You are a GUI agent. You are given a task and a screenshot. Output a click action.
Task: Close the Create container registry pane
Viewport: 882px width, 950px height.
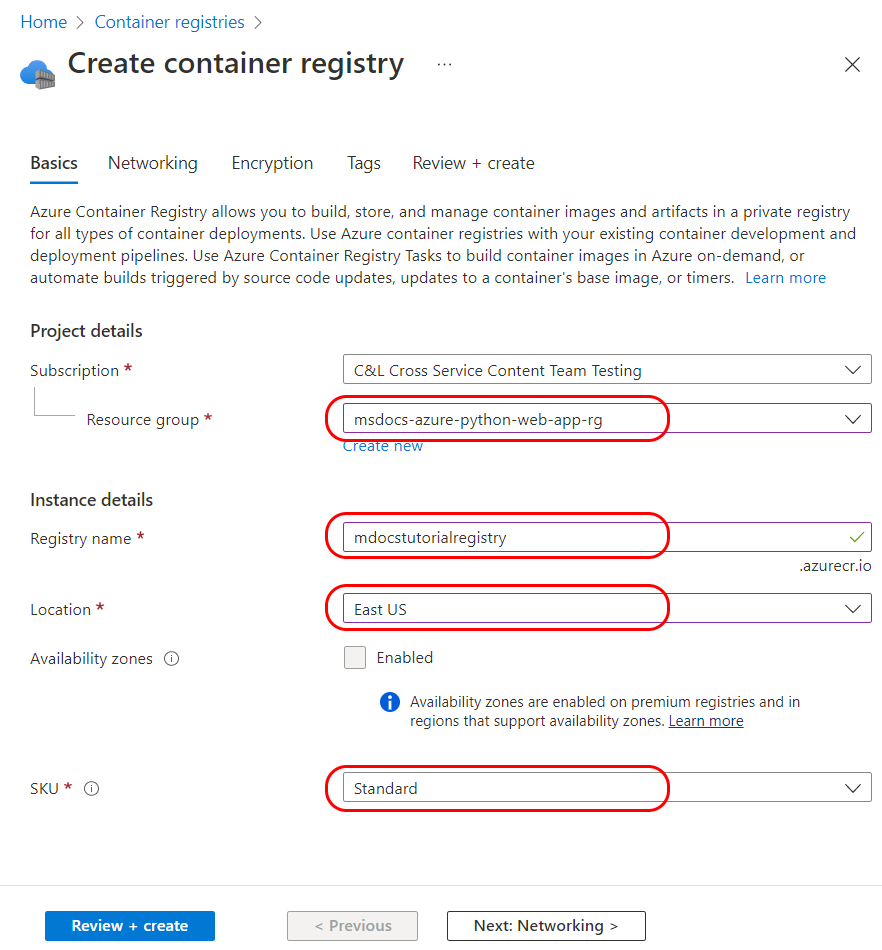852,64
